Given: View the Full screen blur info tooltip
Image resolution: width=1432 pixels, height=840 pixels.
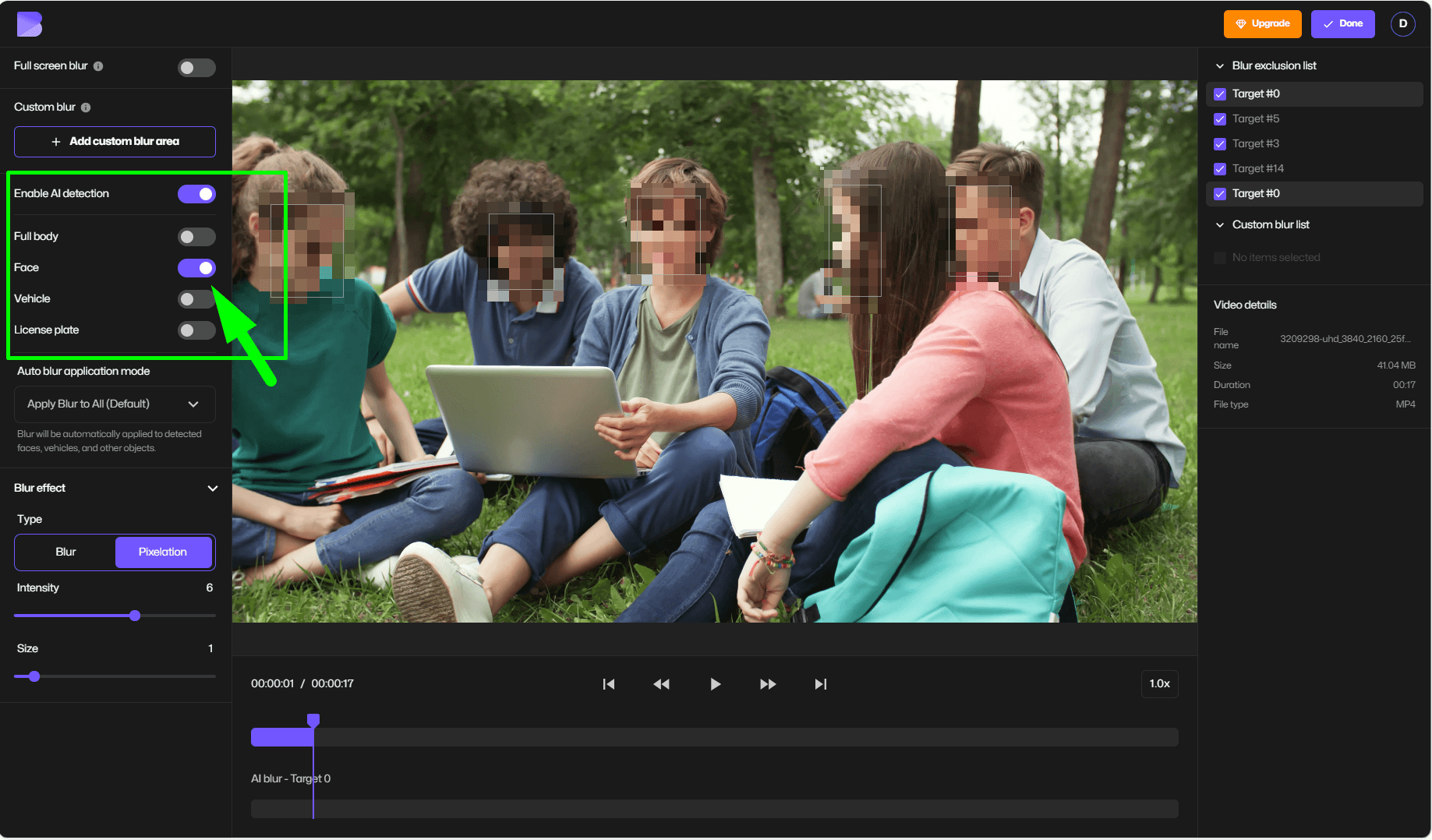Looking at the screenshot, I should pyautogui.click(x=98, y=66).
